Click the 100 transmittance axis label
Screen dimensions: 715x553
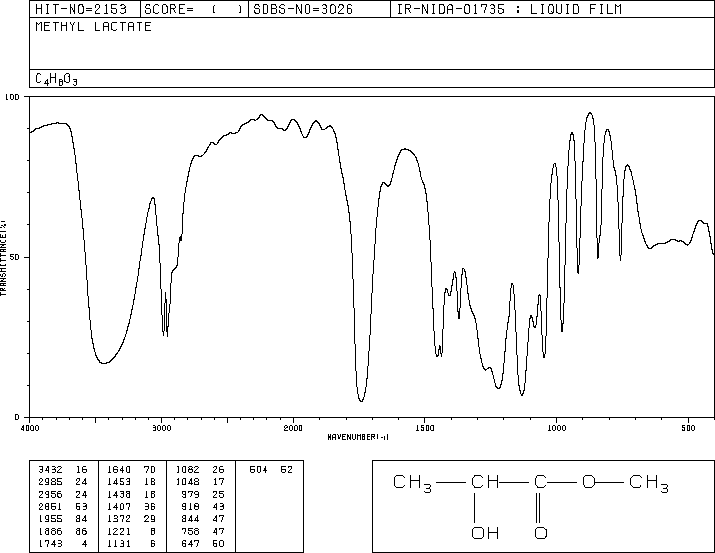point(12,97)
